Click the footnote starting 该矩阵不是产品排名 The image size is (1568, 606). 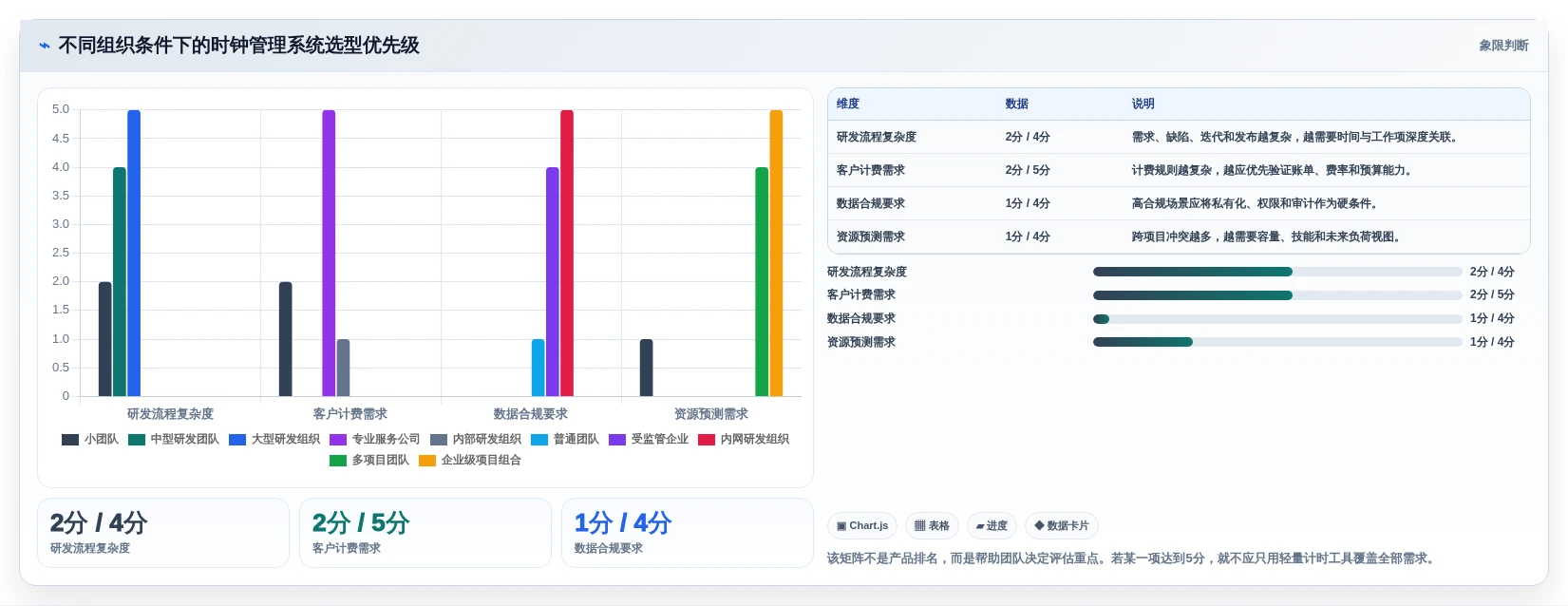pos(1132,559)
